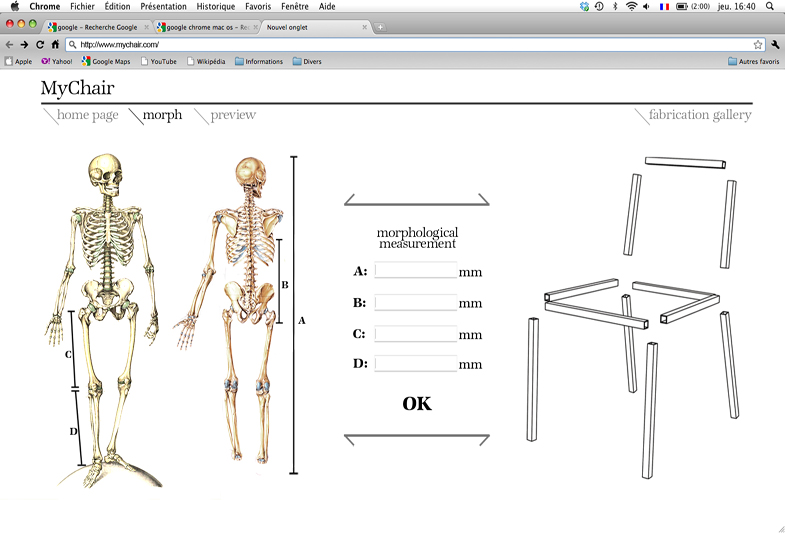Click the exploded chair frame drawing
The width and height of the screenshot is (785, 533).
tap(633, 318)
